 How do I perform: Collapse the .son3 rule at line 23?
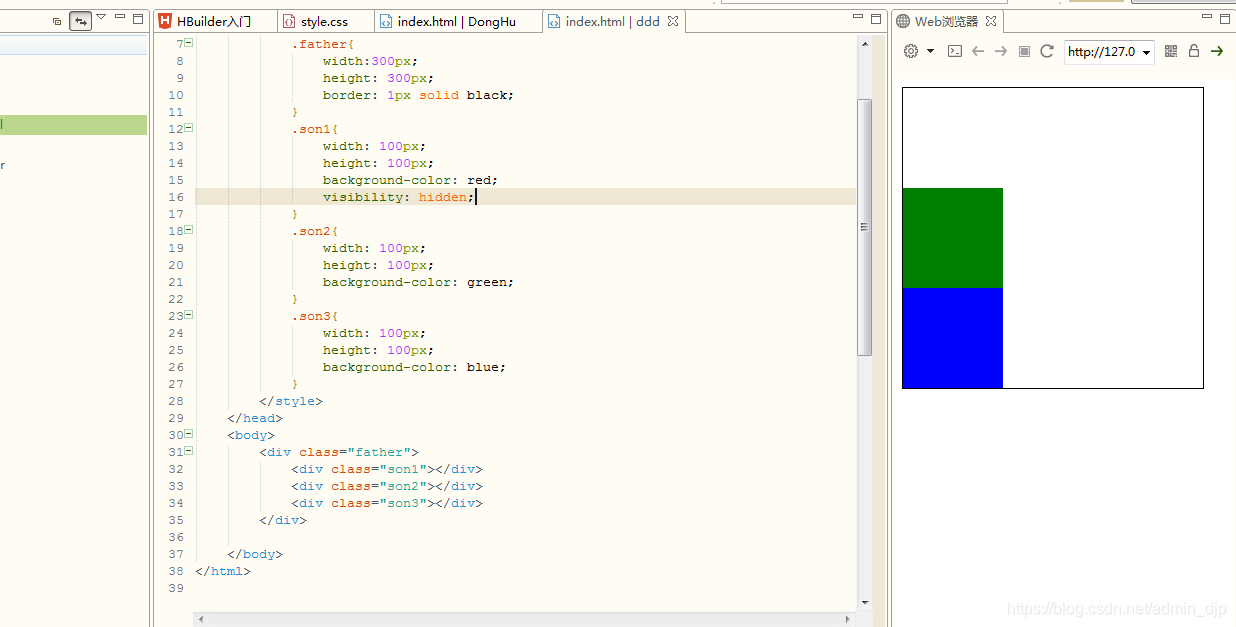pos(189,315)
